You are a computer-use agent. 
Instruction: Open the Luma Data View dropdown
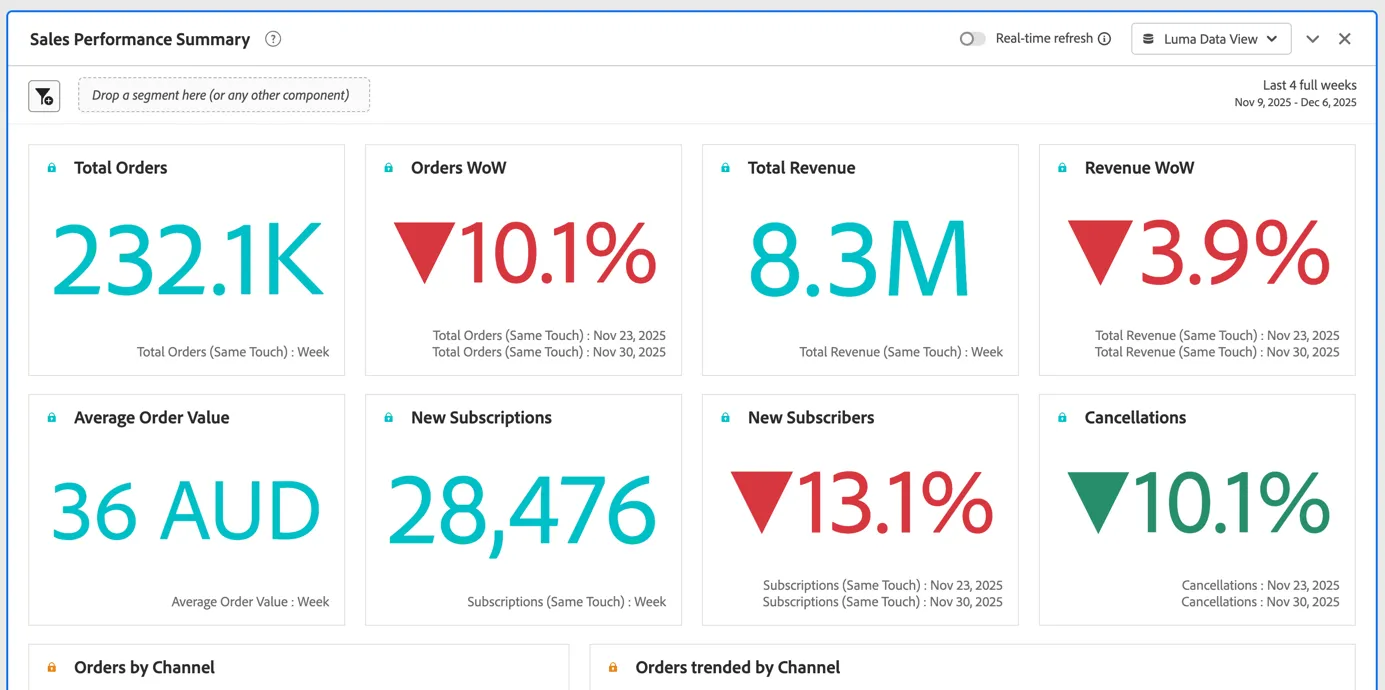1211,39
